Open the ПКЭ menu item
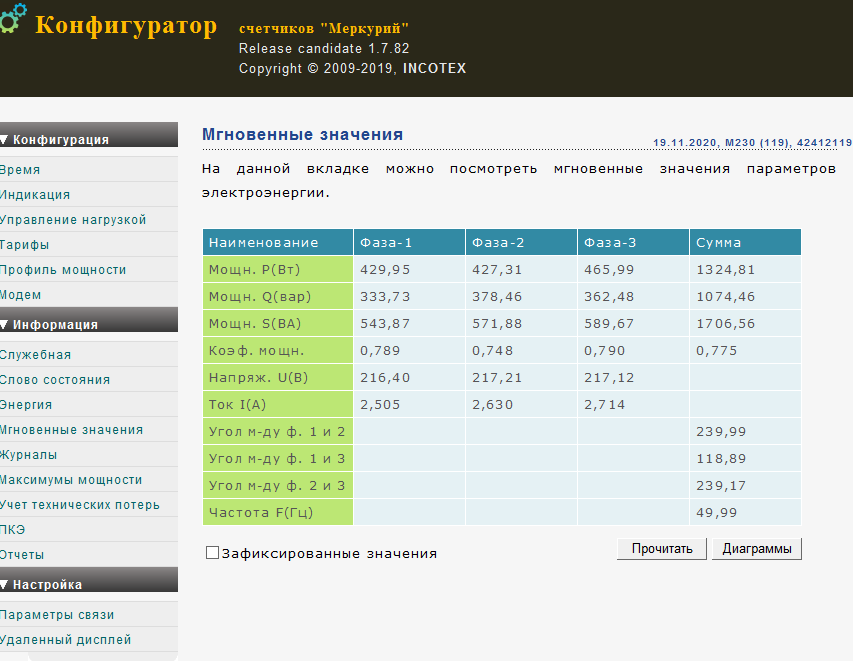 point(13,530)
